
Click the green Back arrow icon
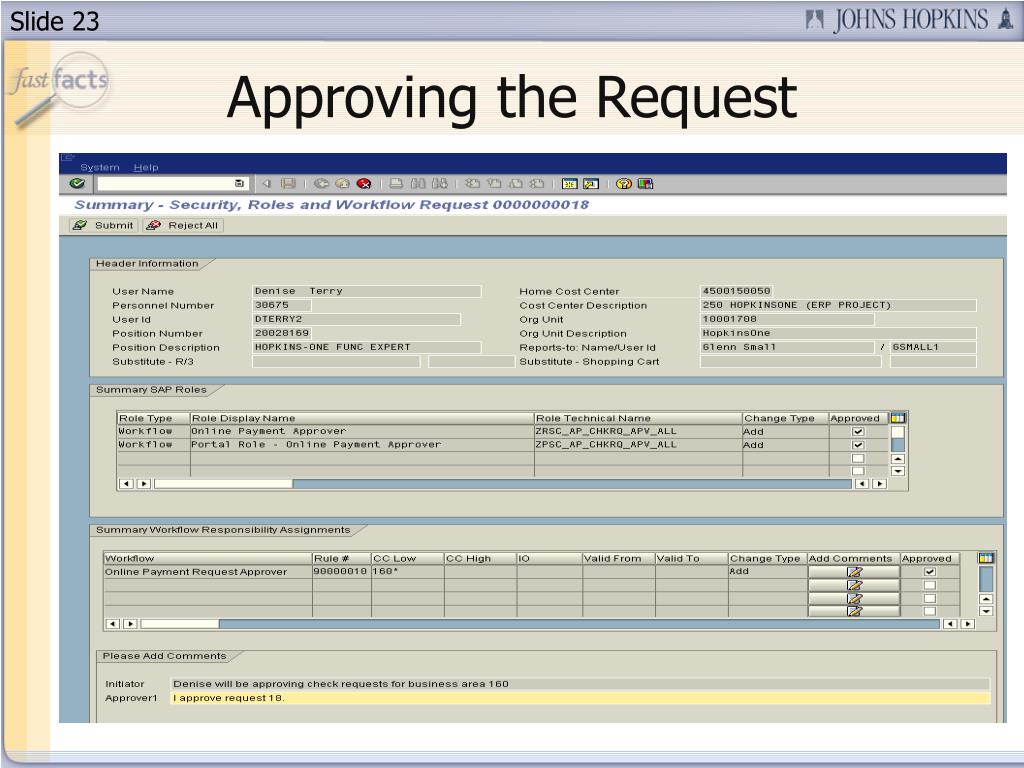coord(321,184)
